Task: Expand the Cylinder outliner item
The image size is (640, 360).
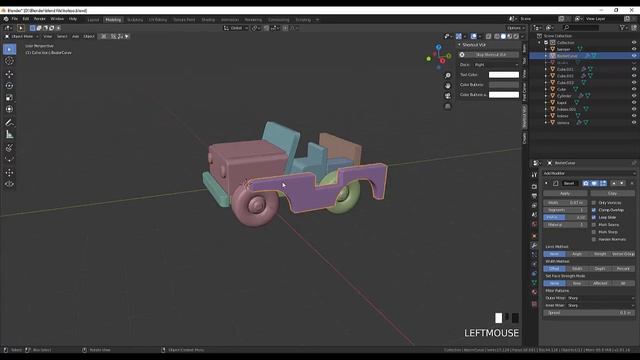Action: [x=546, y=96]
